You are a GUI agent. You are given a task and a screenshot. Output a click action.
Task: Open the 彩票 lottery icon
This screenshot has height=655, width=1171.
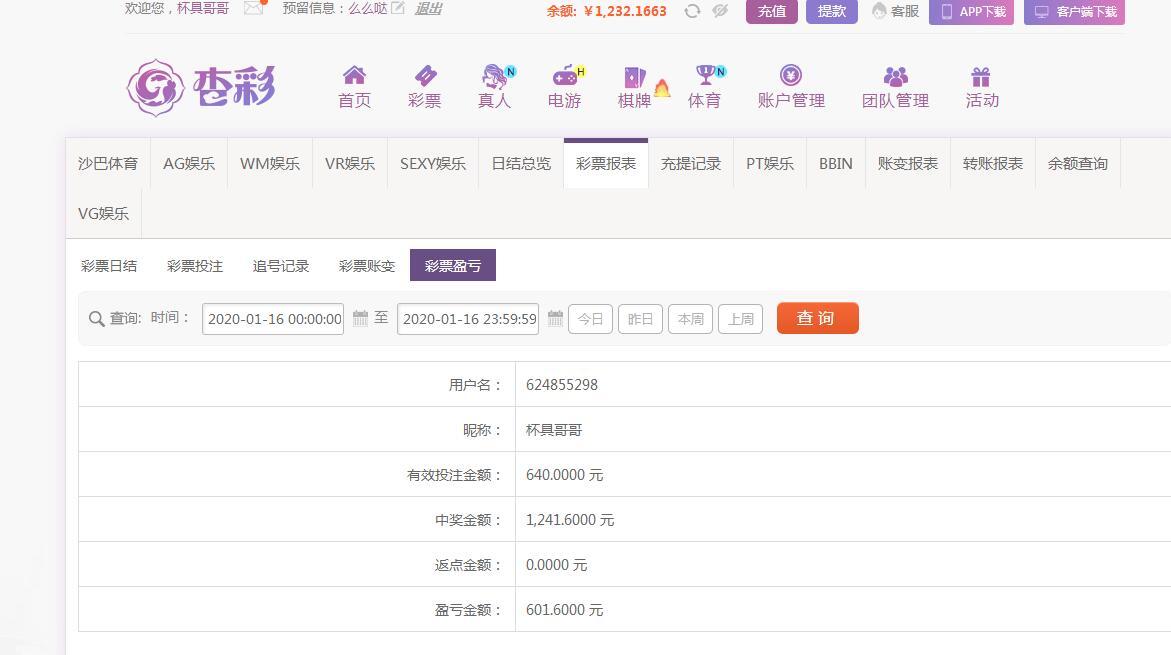coord(425,76)
